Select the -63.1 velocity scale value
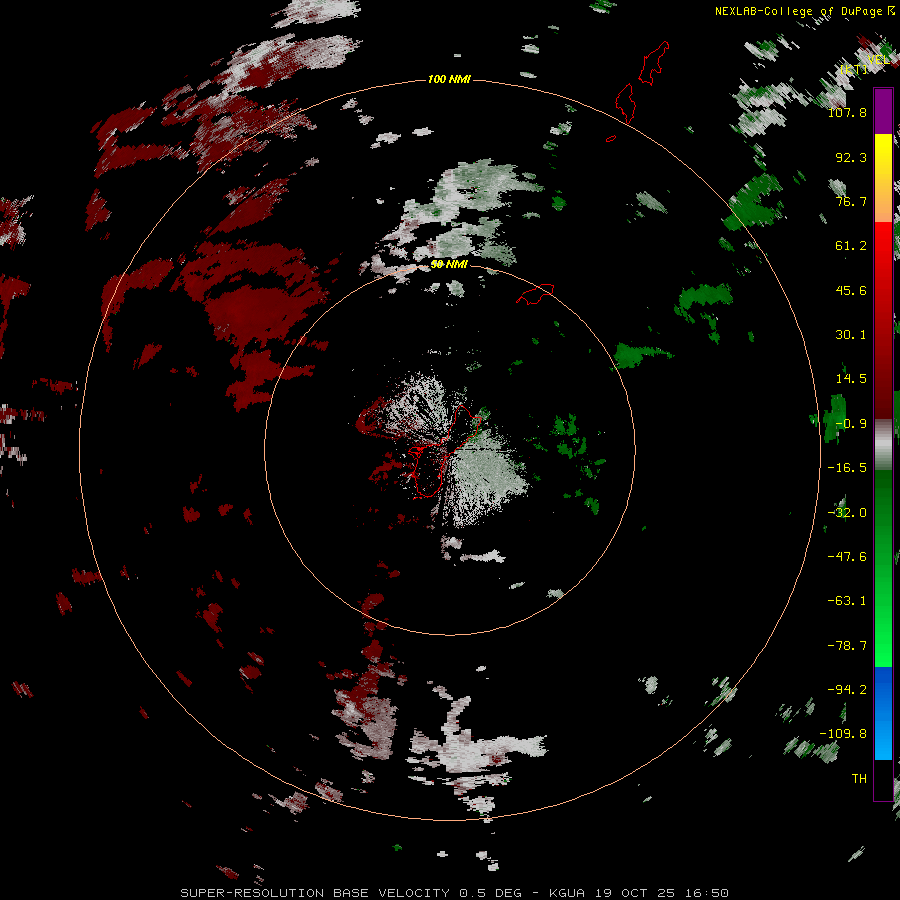 point(847,601)
